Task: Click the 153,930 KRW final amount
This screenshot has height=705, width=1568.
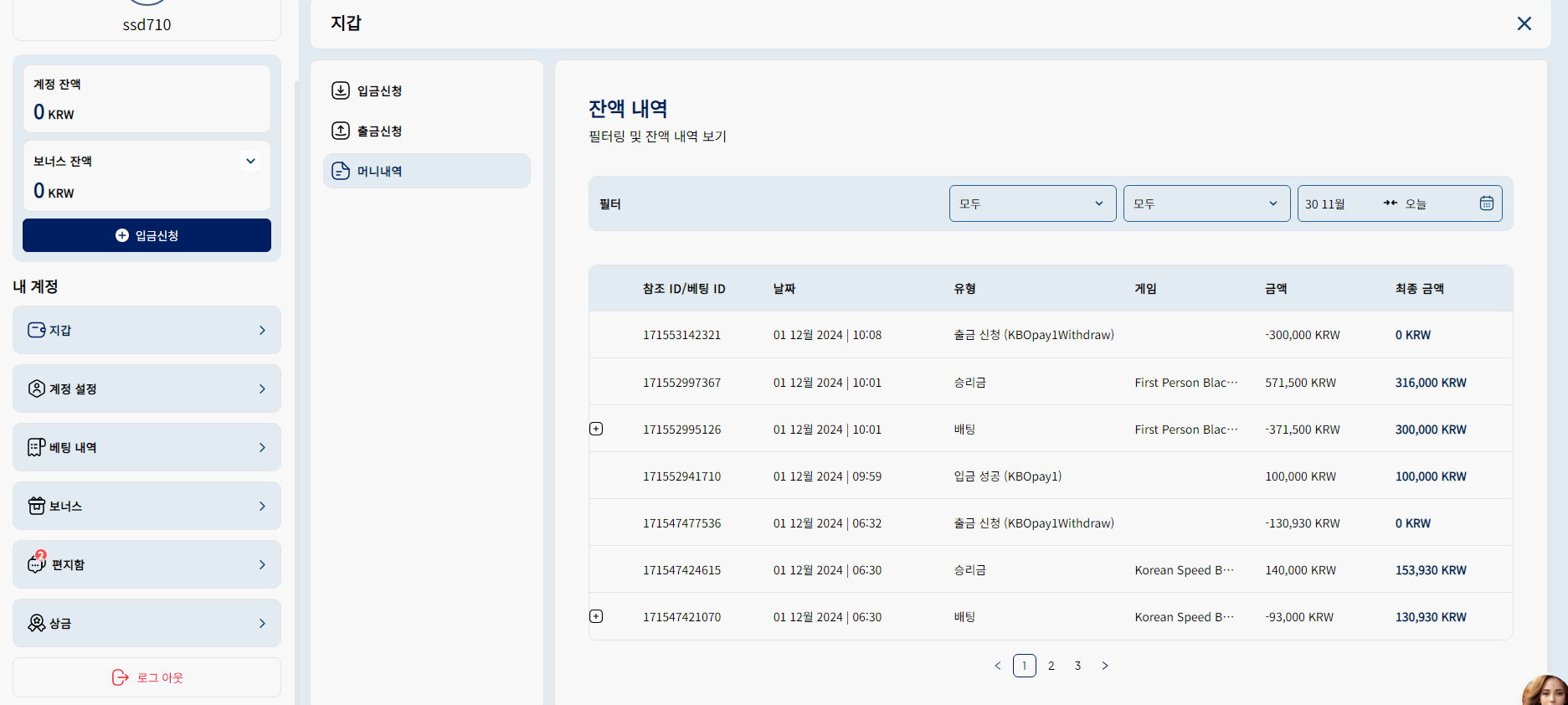Action: [x=1431, y=570]
